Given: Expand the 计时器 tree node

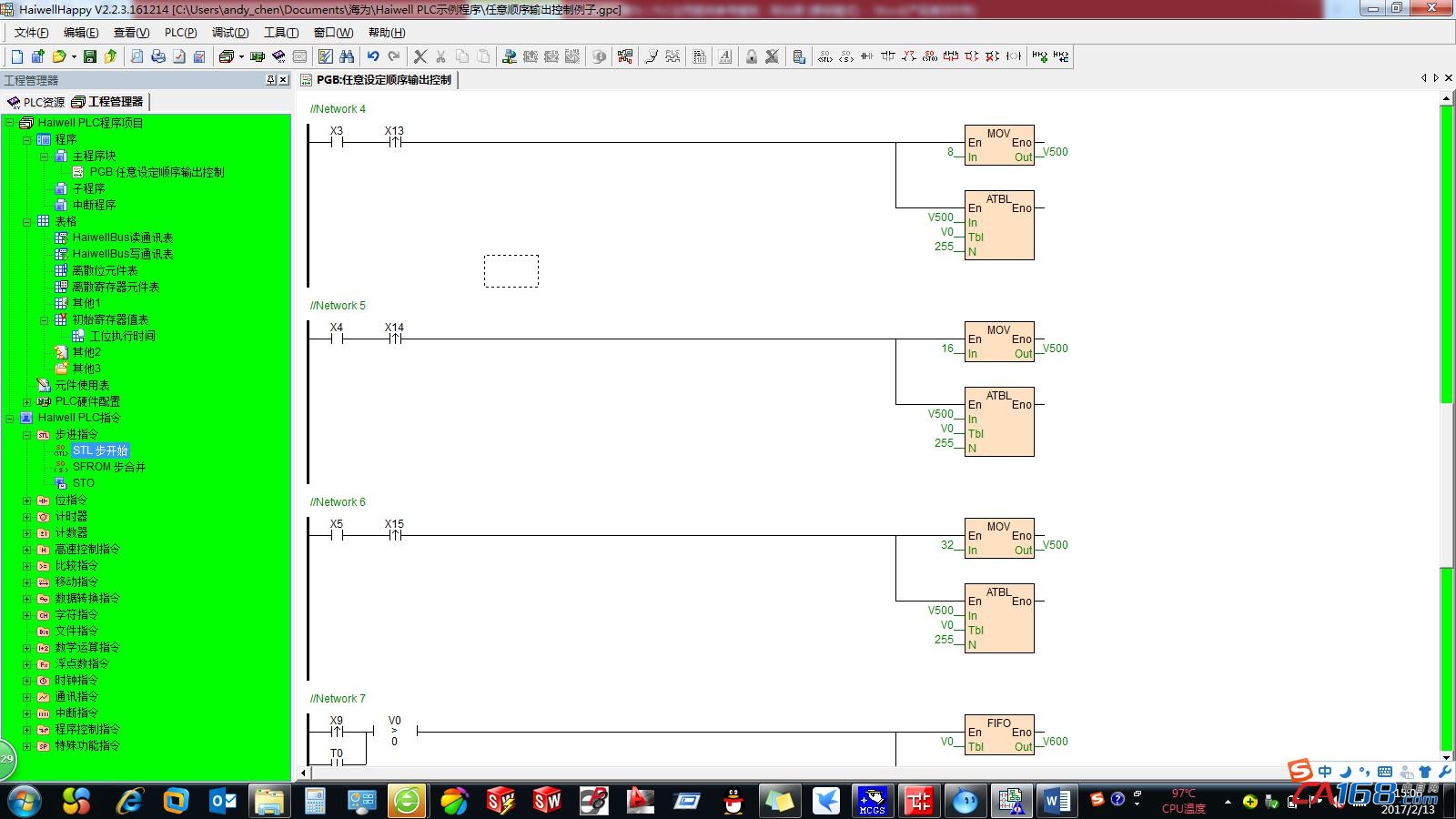Looking at the screenshot, I should click(27, 517).
